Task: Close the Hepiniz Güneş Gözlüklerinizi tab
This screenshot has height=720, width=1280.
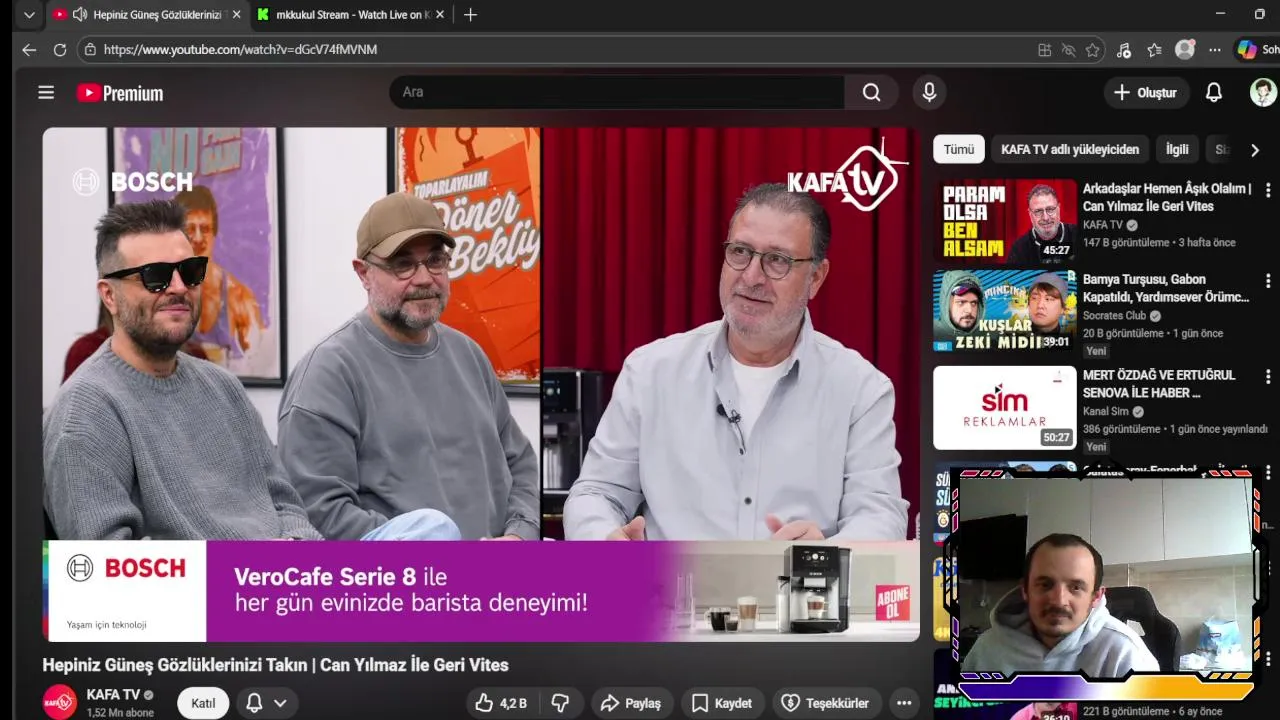Action: coord(236,15)
